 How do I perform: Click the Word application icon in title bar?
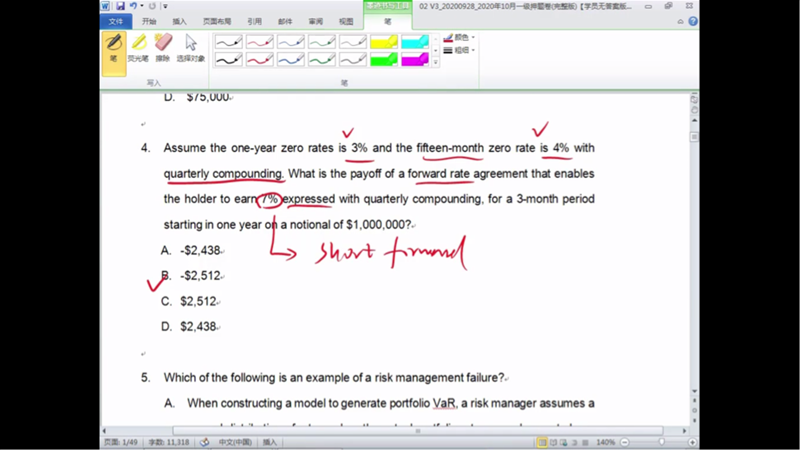(x=105, y=6)
